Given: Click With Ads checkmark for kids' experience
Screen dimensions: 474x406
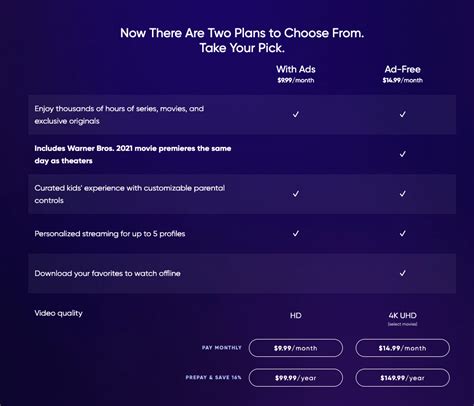Looking at the screenshot, I should pos(296,194).
